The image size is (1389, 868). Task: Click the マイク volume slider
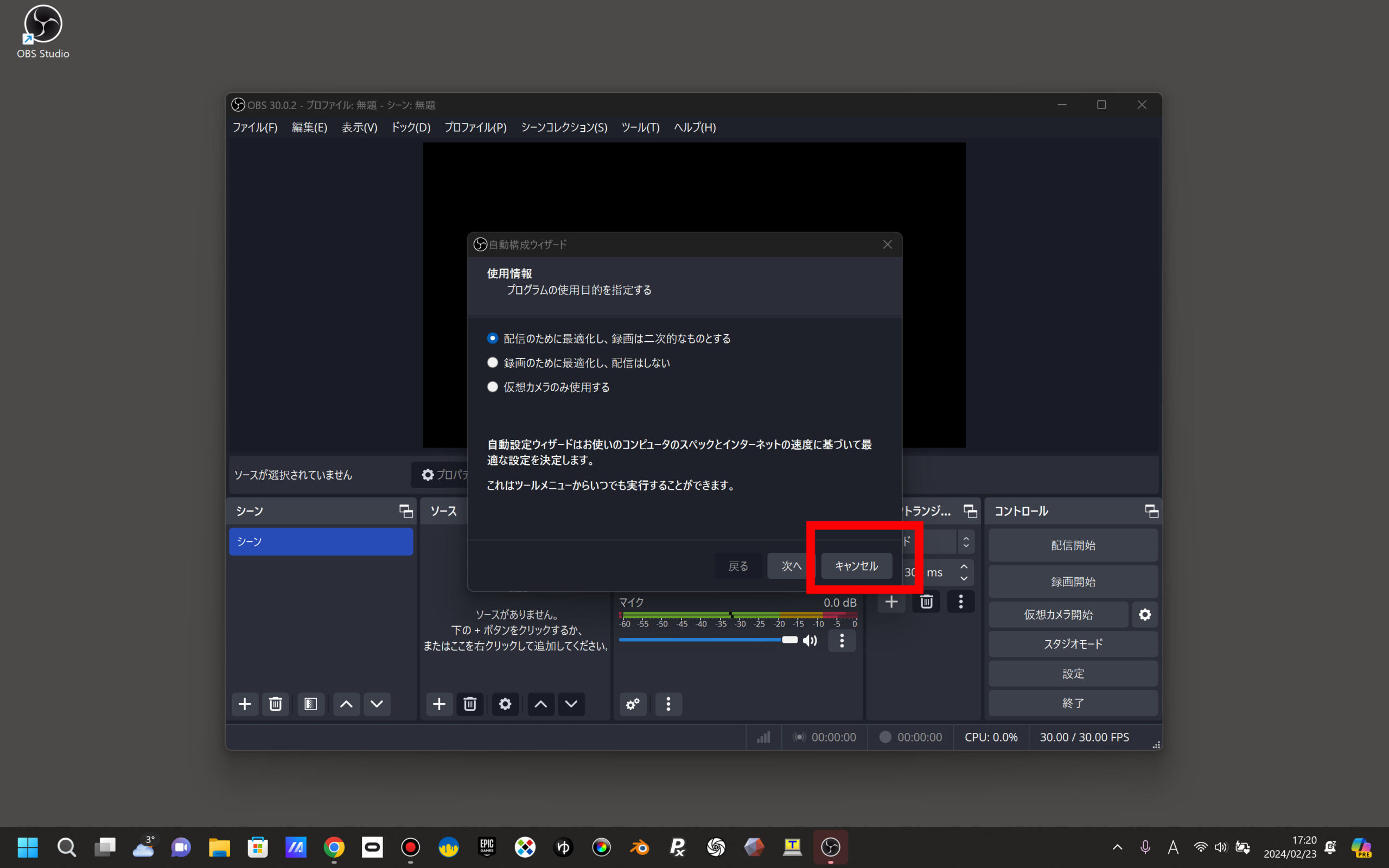pos(706,640)
